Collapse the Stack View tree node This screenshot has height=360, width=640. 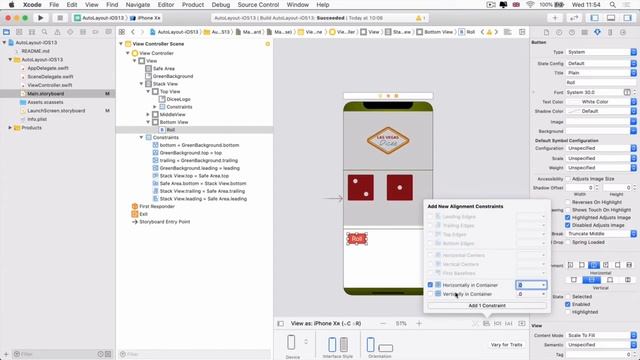[x=142, y=84]
